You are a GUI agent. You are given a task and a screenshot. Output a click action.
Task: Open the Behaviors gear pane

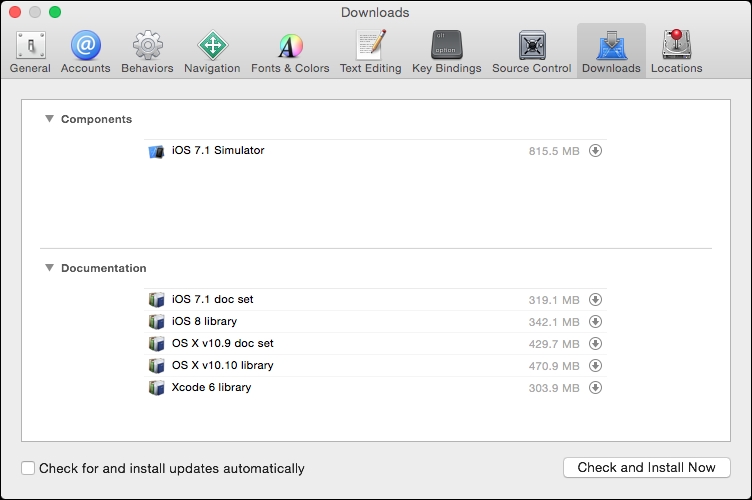pos(147,52)
